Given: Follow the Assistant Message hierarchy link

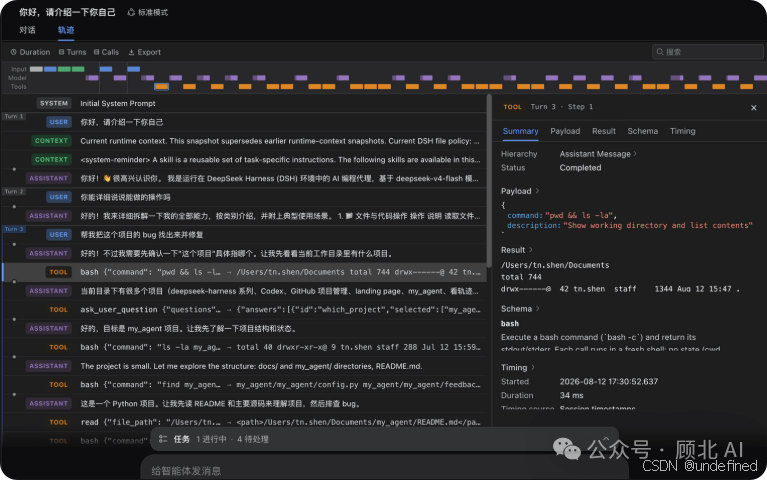Looking at the screenshot, I should point(598,154).
